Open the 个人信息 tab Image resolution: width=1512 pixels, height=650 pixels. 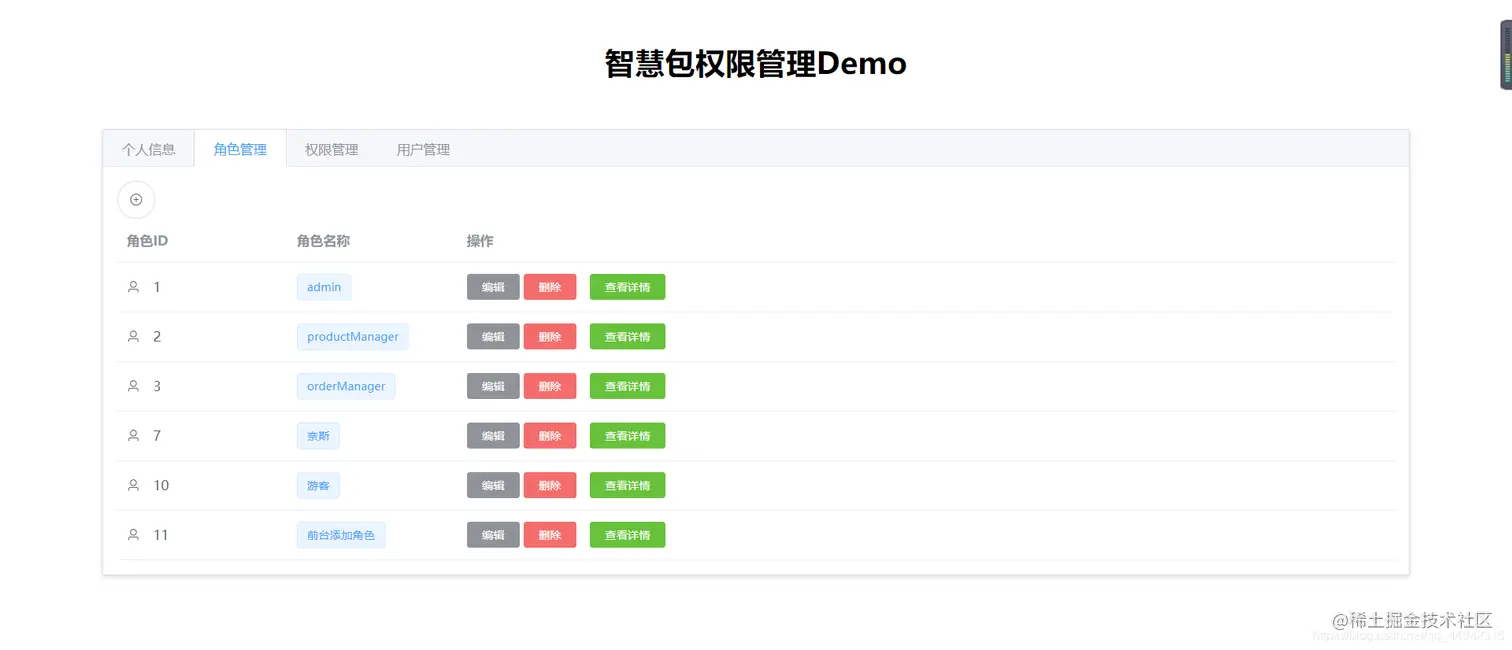[148, 149]
